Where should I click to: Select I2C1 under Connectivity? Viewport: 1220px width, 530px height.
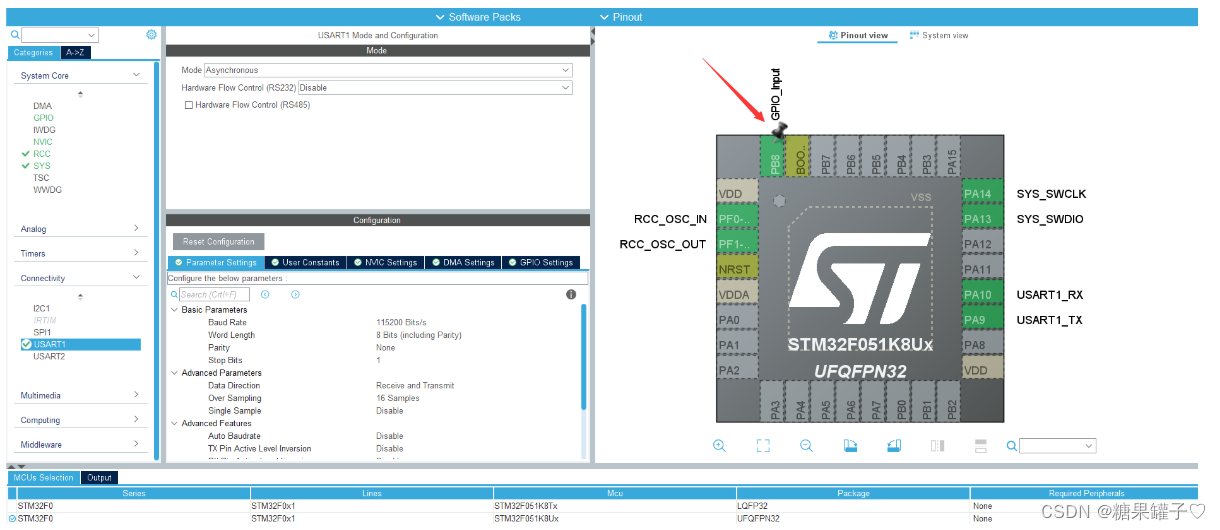(x=41, y=308)
